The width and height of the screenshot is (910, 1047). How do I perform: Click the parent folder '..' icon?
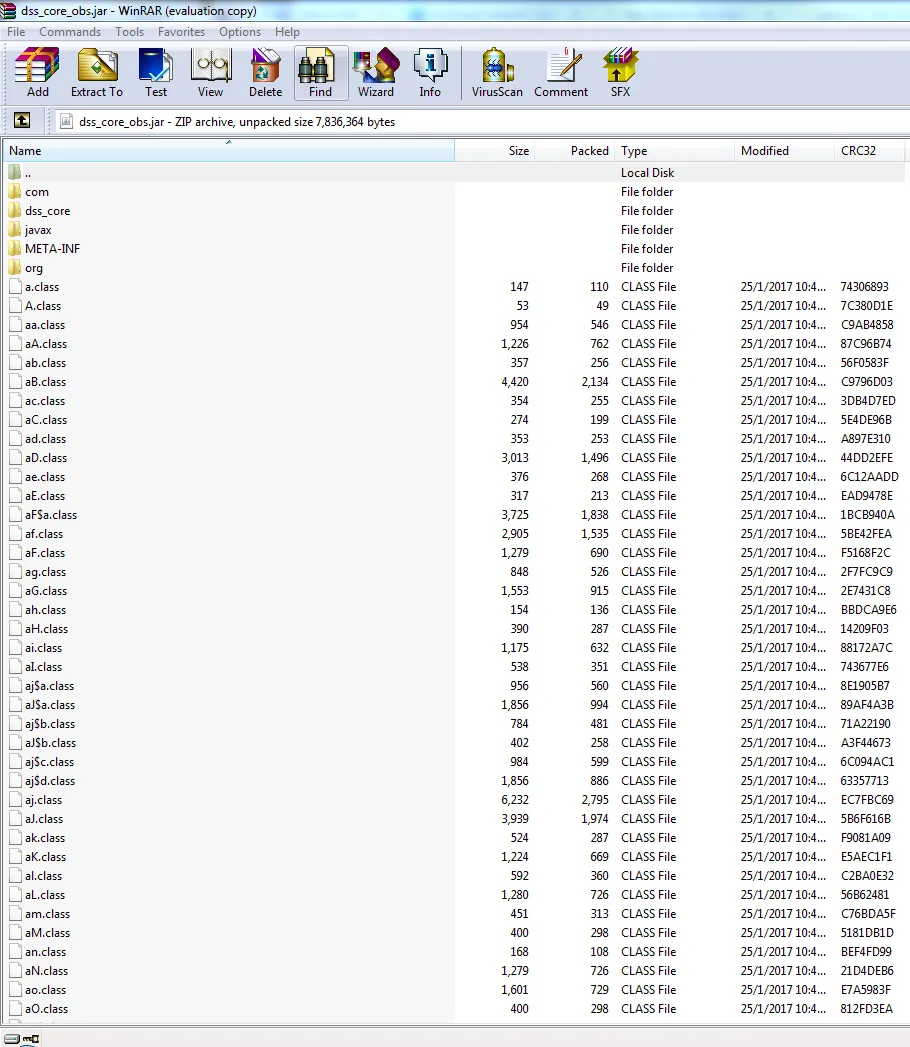(15, 172)
